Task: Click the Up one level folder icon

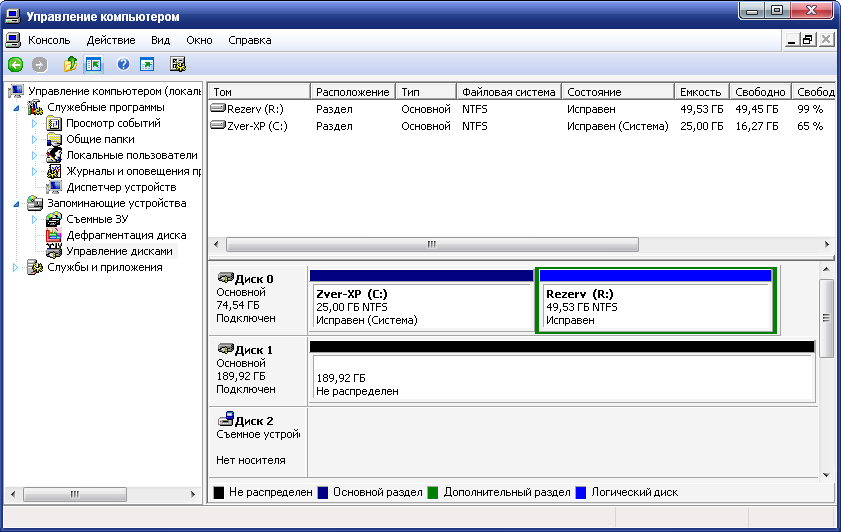Action: (70, 64)
